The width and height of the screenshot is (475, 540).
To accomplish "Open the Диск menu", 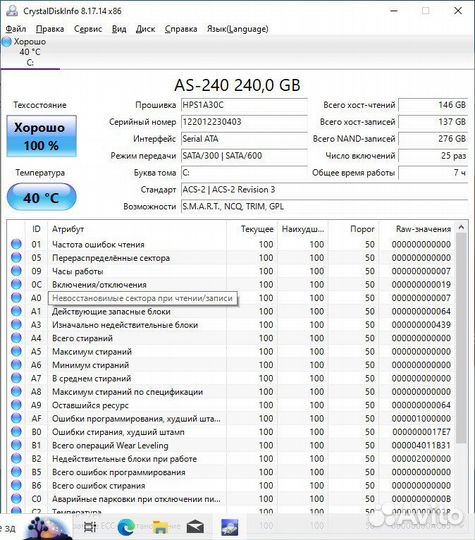I will pos(145,29).
